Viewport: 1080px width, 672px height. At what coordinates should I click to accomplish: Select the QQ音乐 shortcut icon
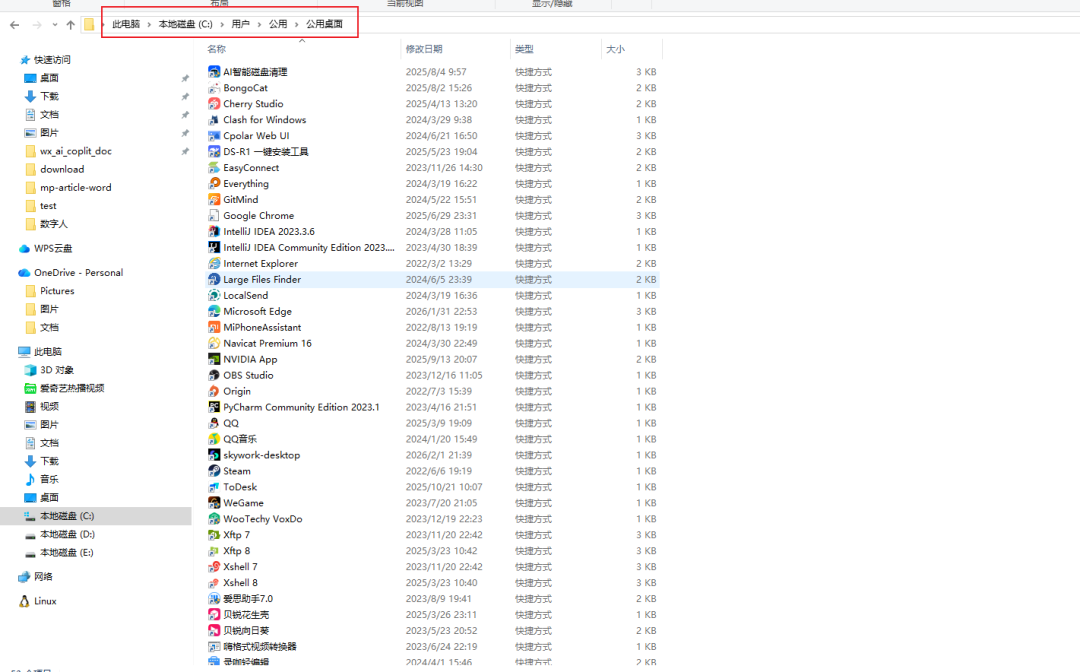214,439
